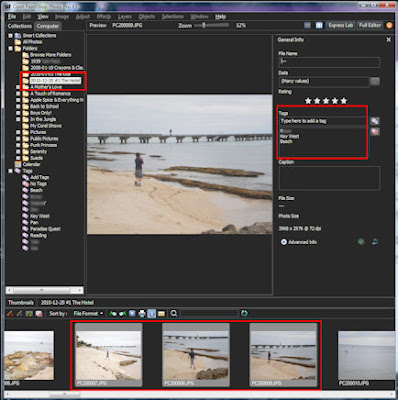This screenshot has width=398, height=400.
Task: Select All Photos in tree
Action: (x=32, y=42)
